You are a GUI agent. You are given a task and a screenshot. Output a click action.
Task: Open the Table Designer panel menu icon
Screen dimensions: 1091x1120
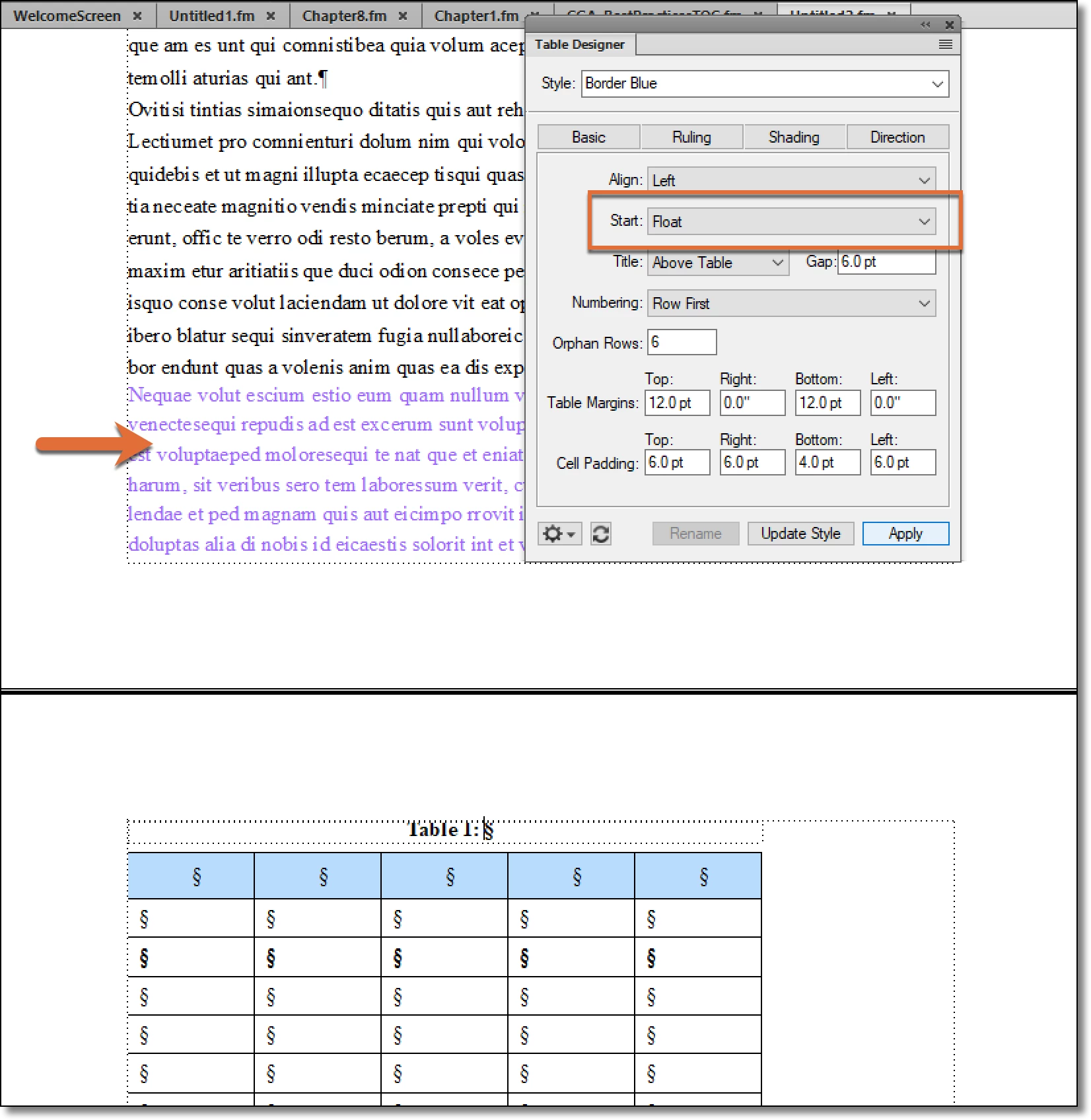coord(945,44)
